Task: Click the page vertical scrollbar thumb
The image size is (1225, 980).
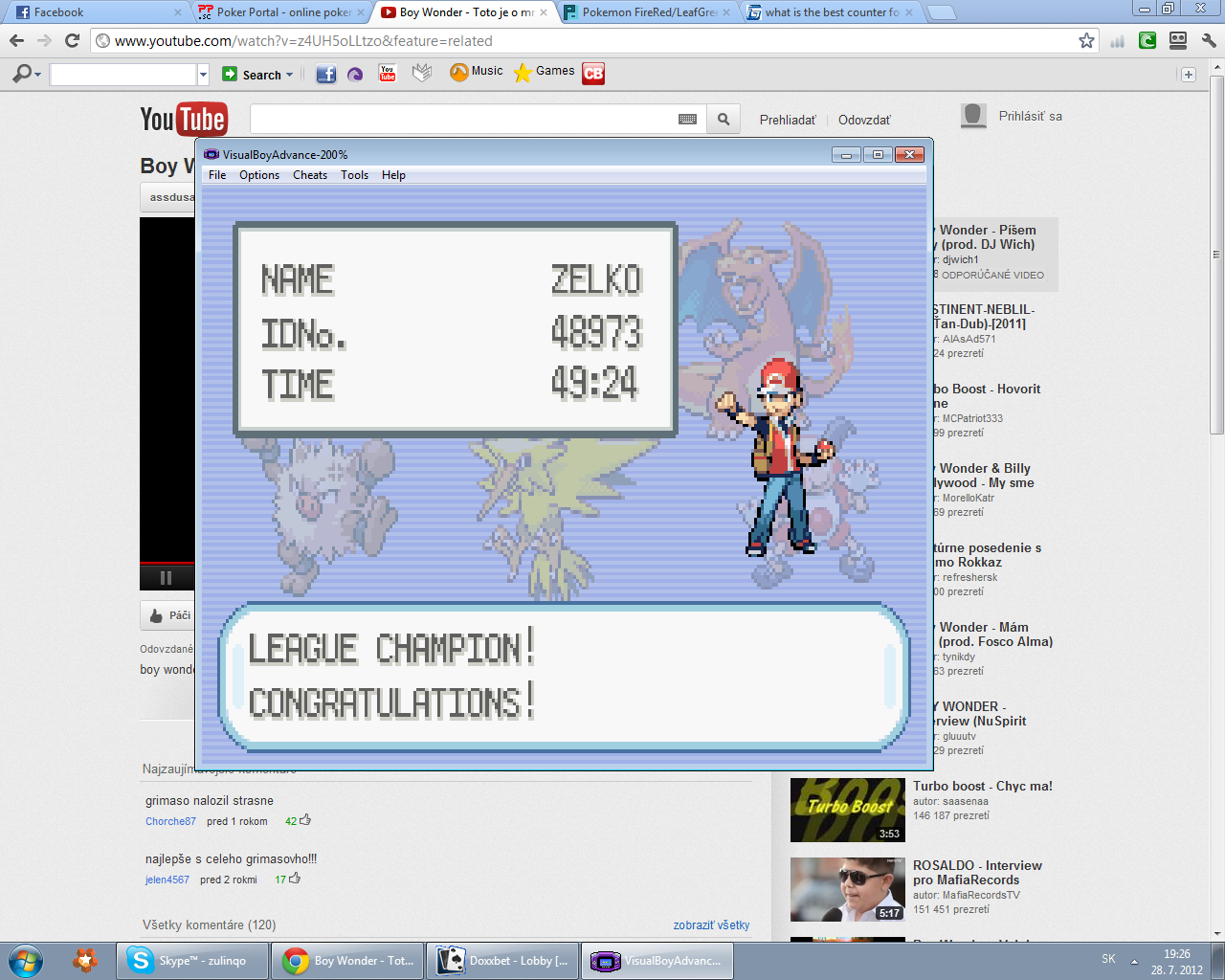Action: (1217, 253)
